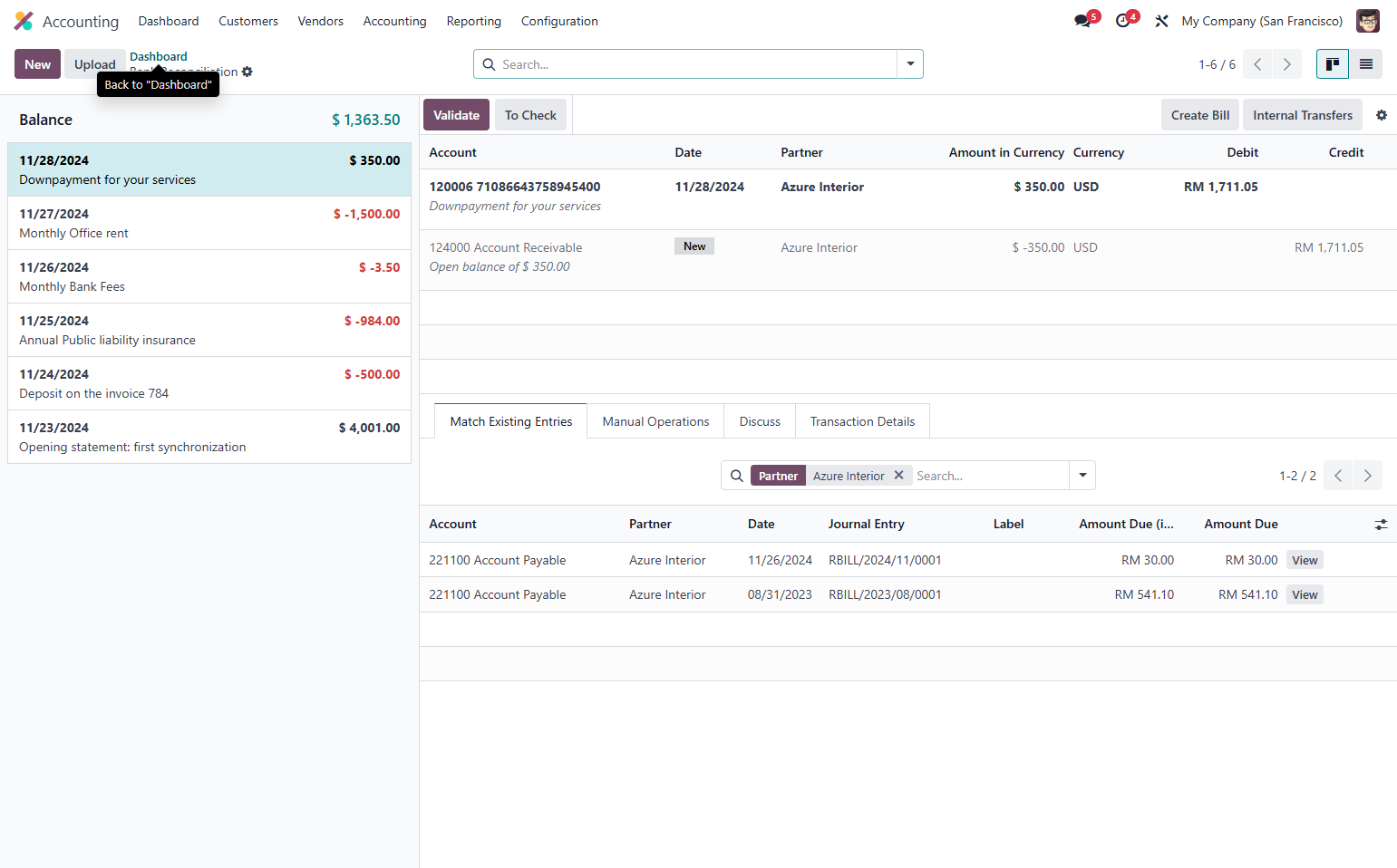Click the gear icon beside the breadcrumb
The width and height of the screenshot is (1397, 868).
pyautogui.click(x=247, y=72)
